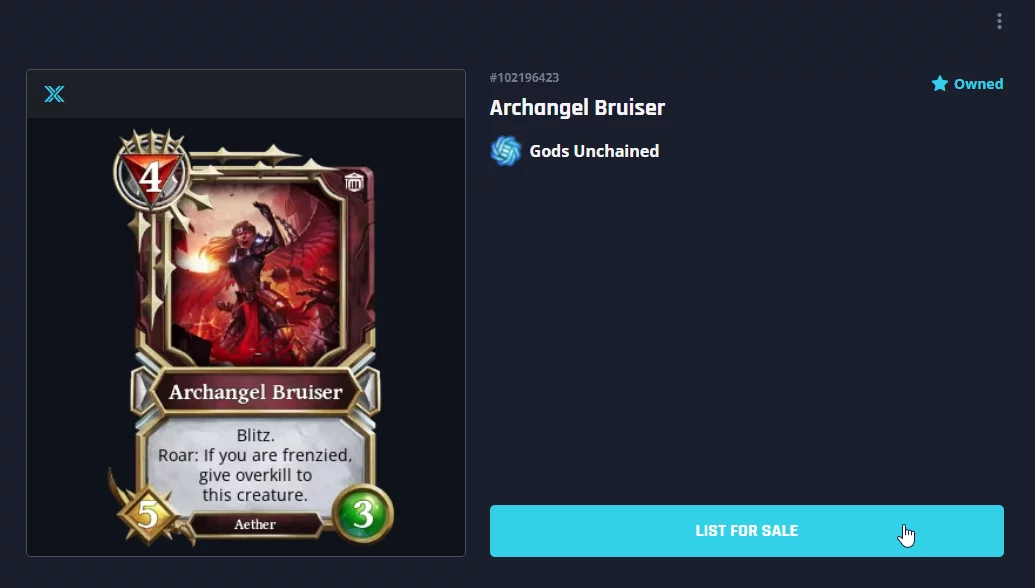Click the set icon on card corner
The width and height of the screenshot is (1035, 588).
(x=354, y=181)
